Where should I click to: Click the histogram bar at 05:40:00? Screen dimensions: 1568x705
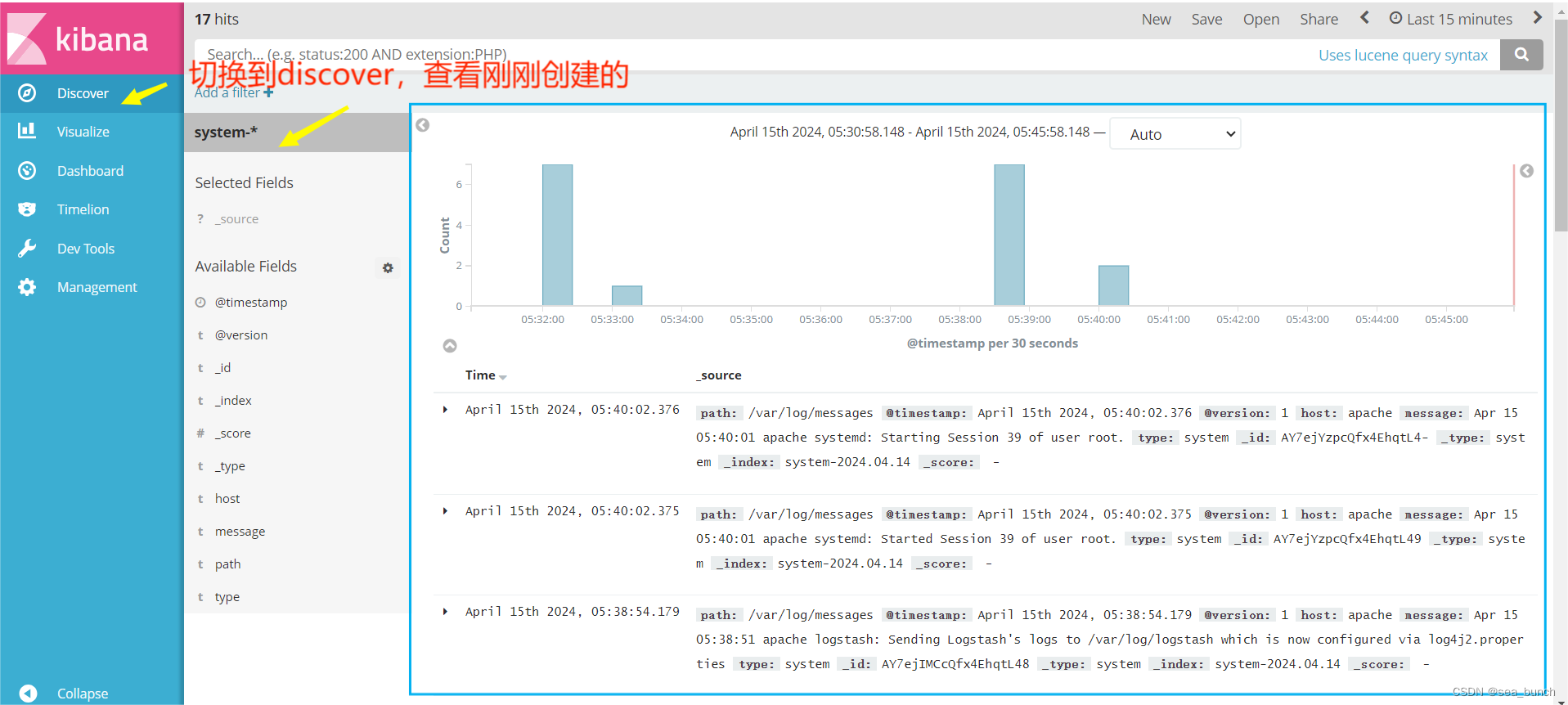1114,285
